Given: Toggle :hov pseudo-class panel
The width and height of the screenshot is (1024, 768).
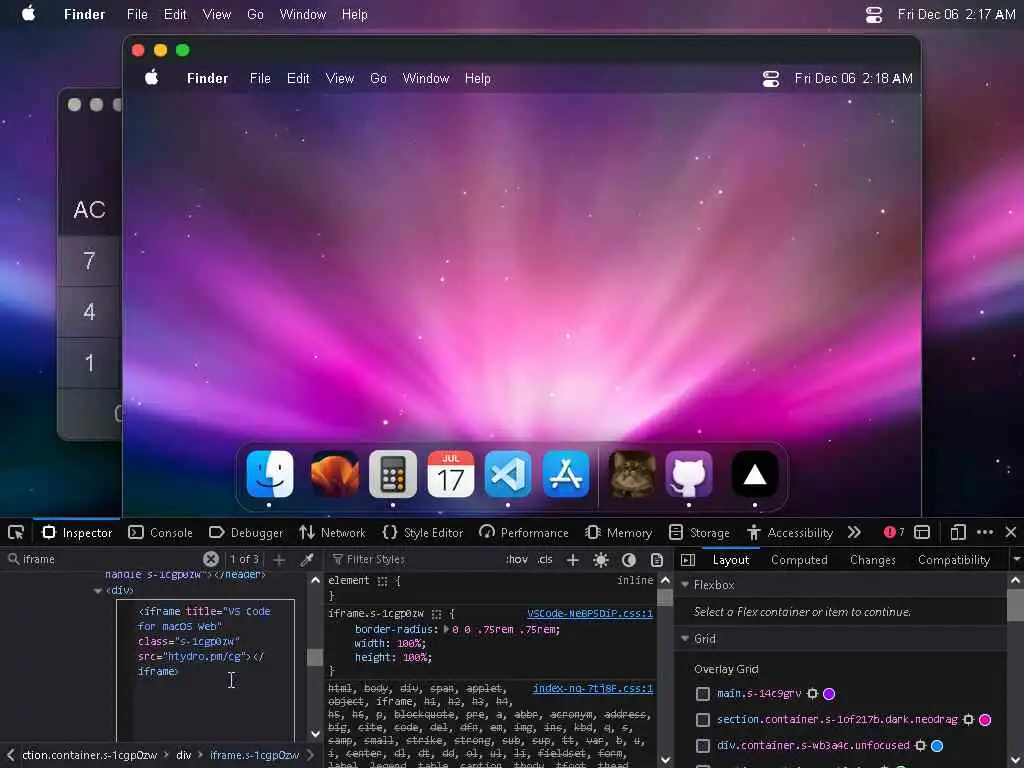Looking at the screenshot, I should (516, 560).
